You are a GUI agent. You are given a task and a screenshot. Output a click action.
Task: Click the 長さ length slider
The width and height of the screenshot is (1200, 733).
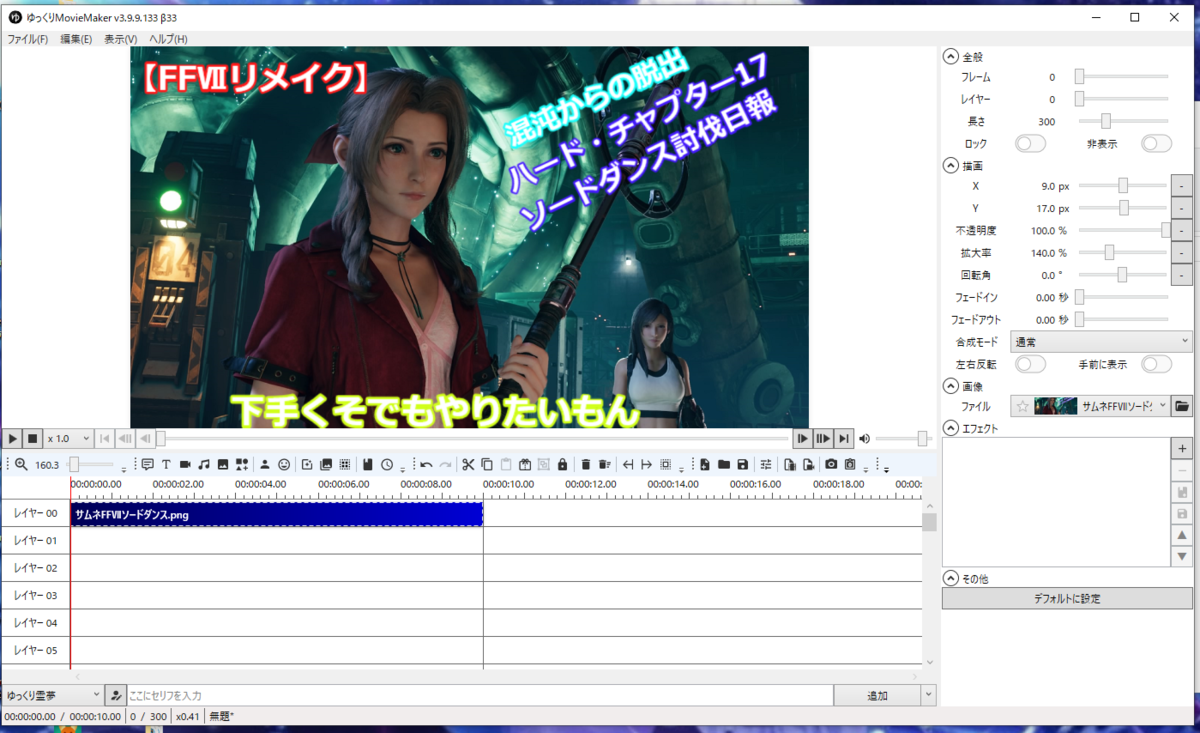(x=1121, y=121)
